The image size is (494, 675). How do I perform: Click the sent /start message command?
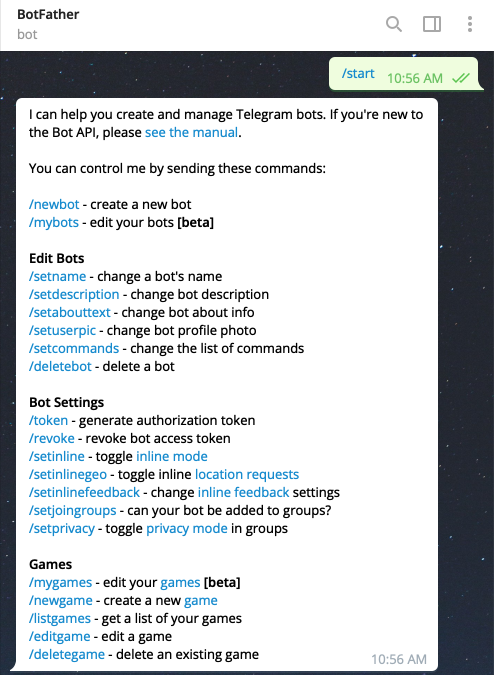(358, 74)
